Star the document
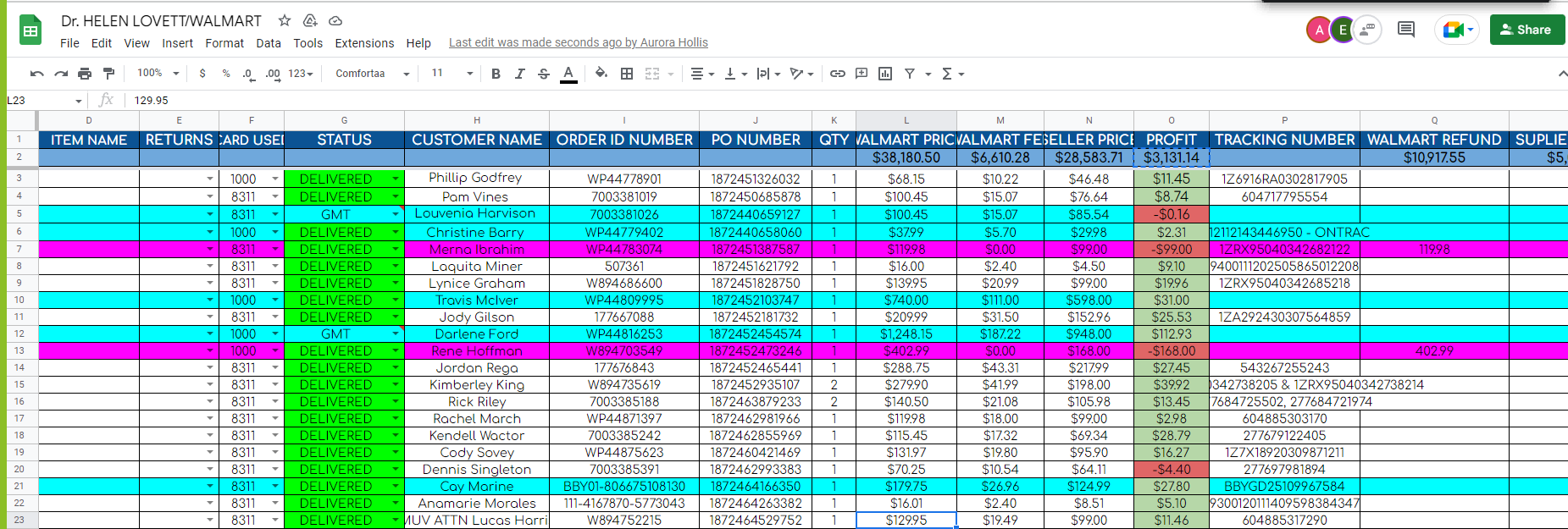The height and width of the screenshot is (529, 1568). tap(285, 20)
